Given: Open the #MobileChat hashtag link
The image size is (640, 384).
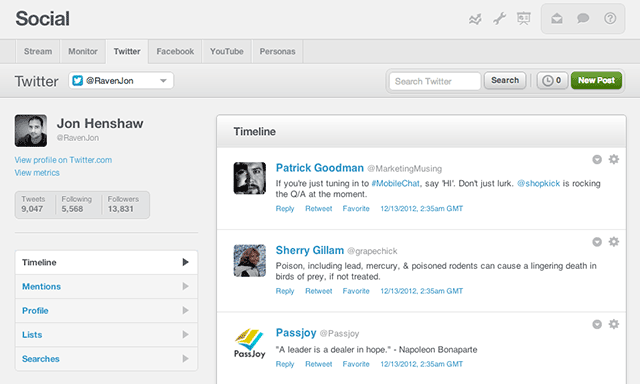Looking at the screenshot, I should 395,184.
